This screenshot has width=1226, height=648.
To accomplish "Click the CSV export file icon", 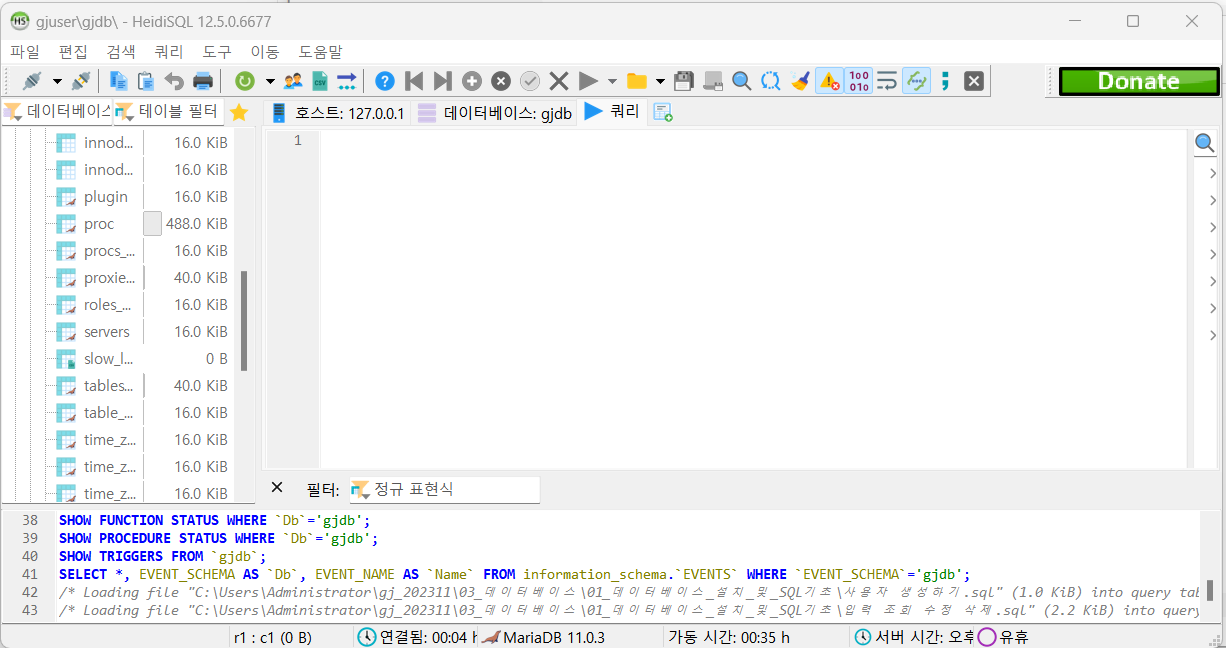I will (320, 81).
